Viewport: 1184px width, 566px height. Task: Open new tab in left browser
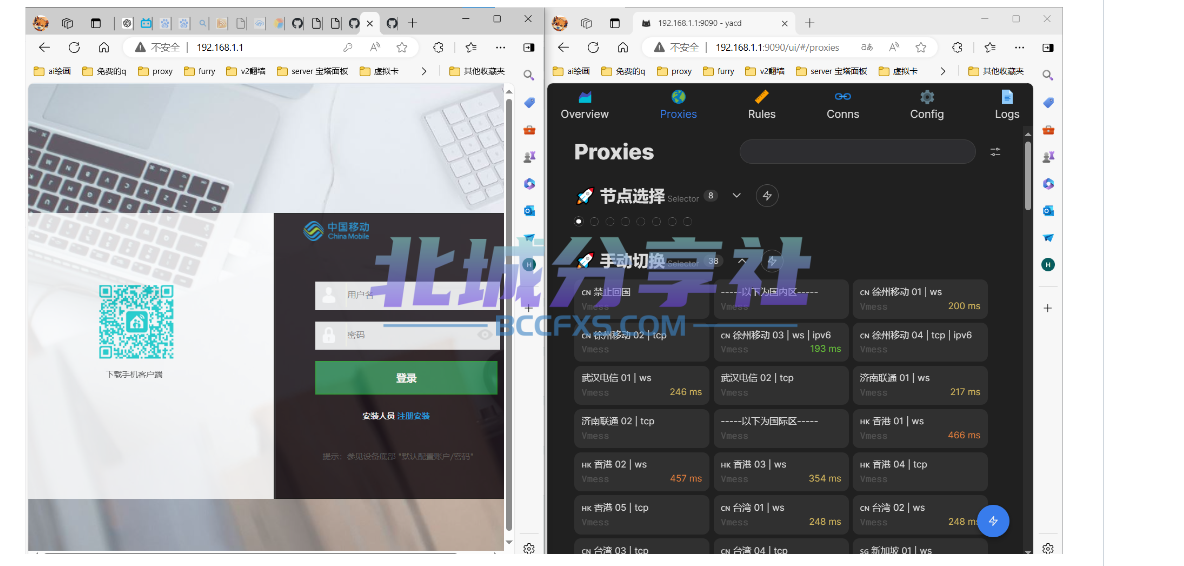coord(412,23)
